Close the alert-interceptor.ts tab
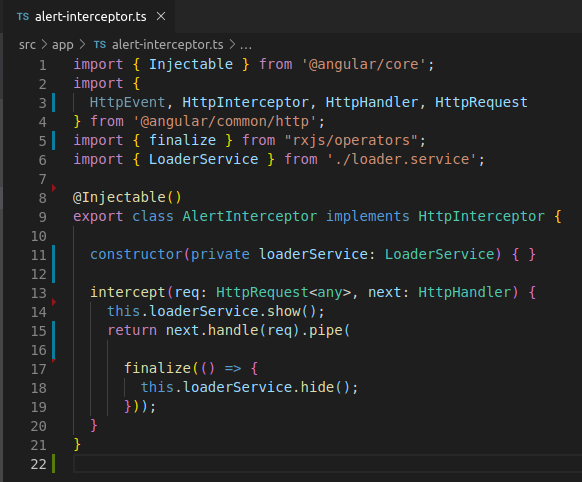Image resolution: width=582 pixels, height=482 pixels. click(x=161, y=16)
